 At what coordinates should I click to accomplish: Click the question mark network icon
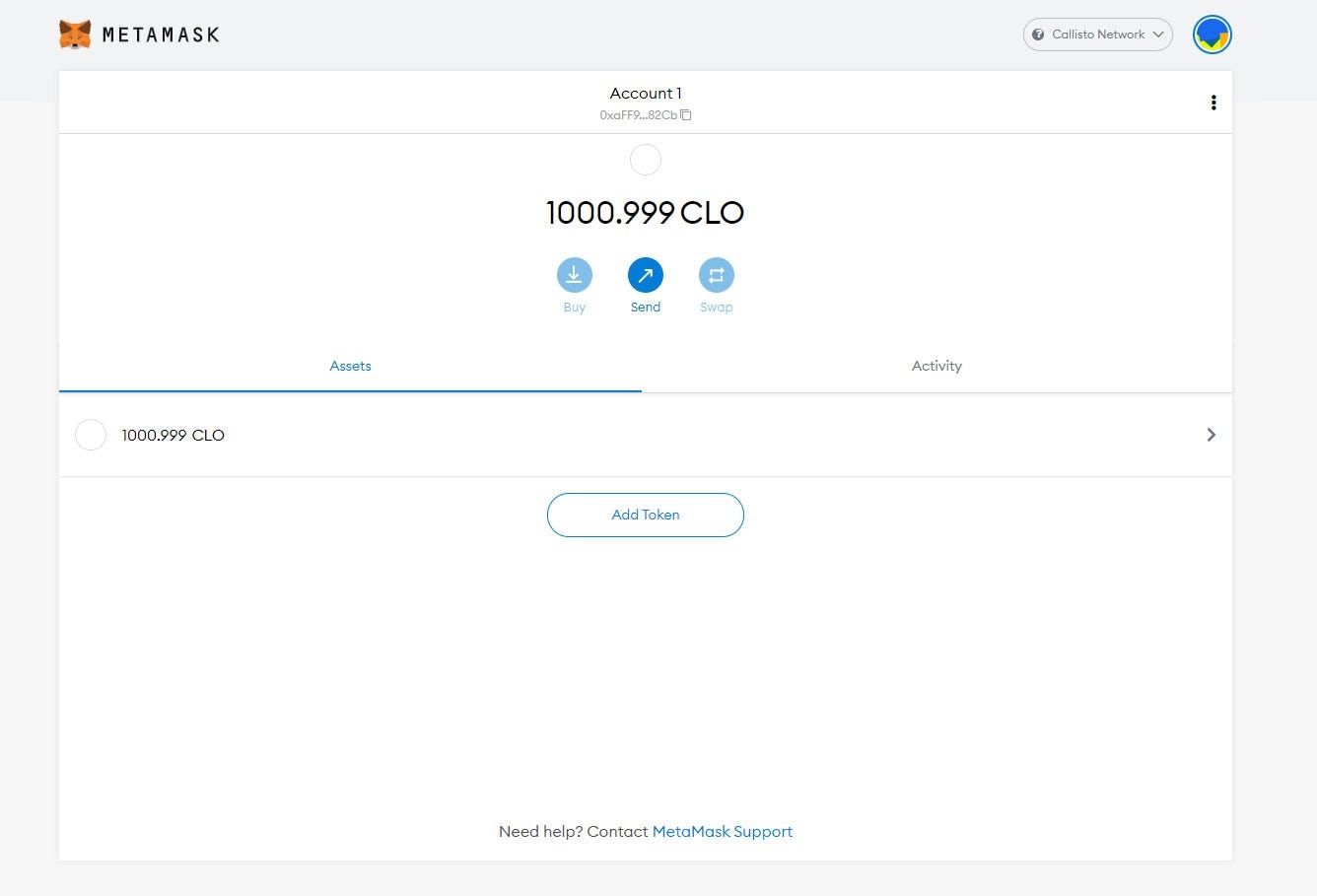point(1038,34)
